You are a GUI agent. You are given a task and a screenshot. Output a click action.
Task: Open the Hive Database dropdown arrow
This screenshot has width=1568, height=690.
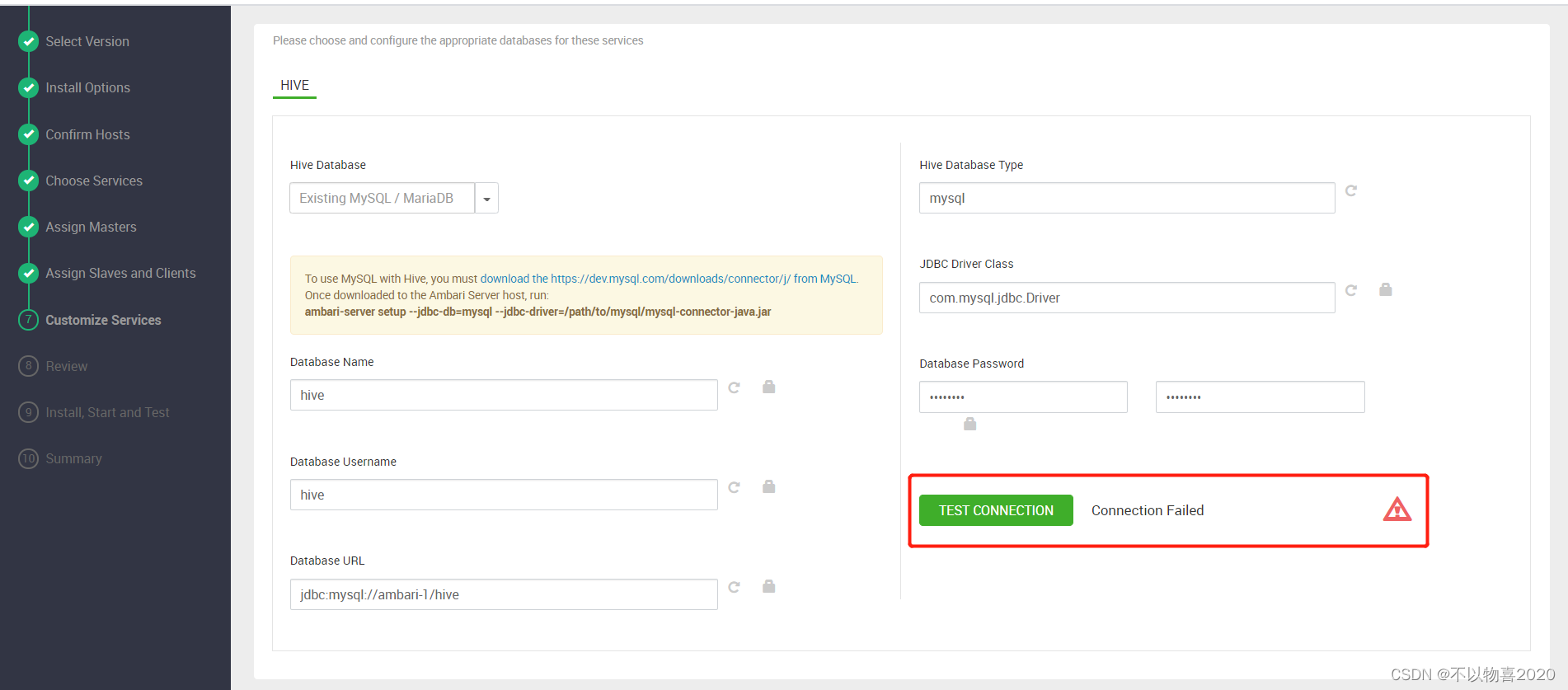click(x=486, y=199)
